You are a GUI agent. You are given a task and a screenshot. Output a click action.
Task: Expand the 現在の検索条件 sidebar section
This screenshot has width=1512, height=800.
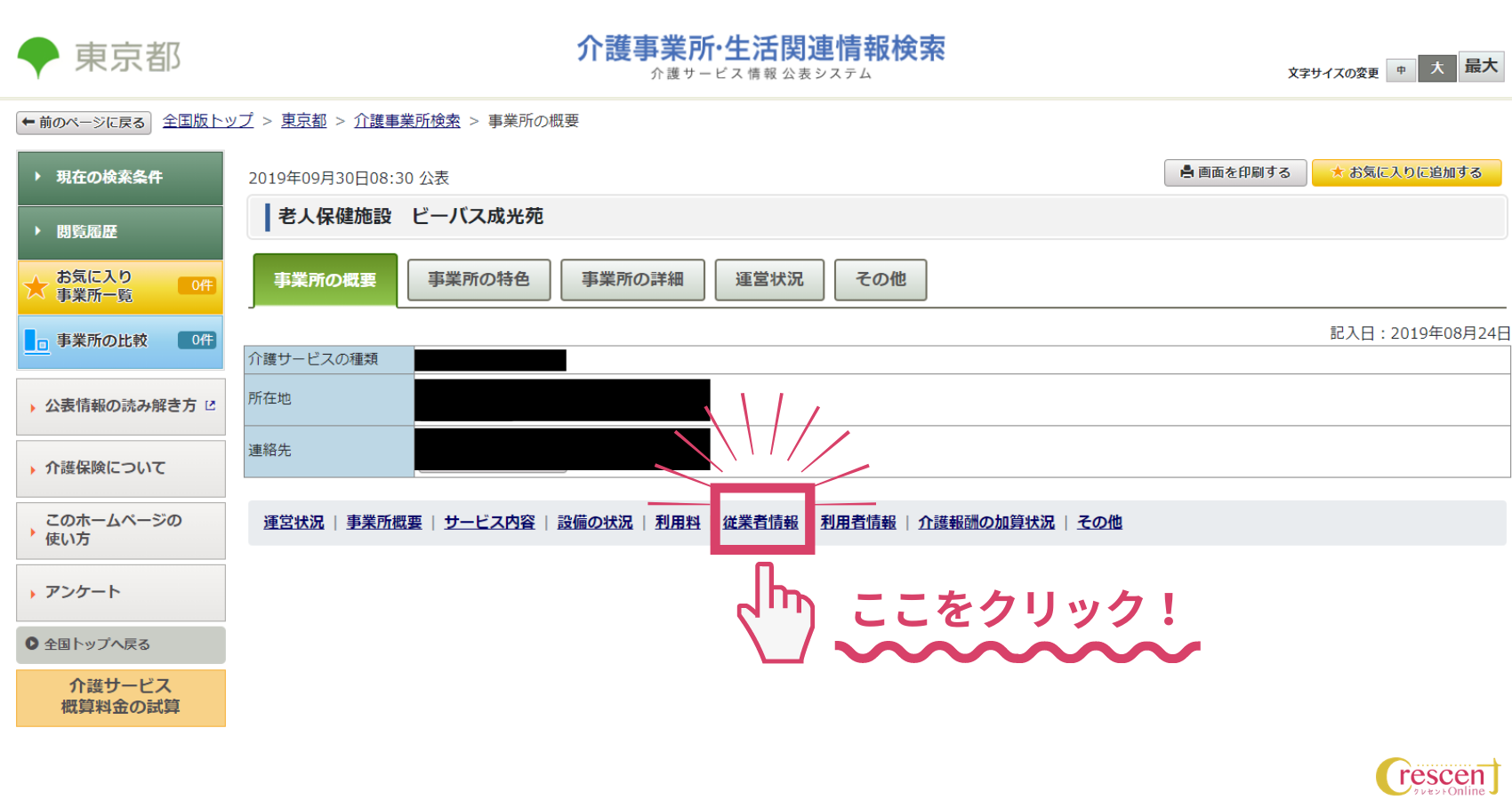coord(120,177)
